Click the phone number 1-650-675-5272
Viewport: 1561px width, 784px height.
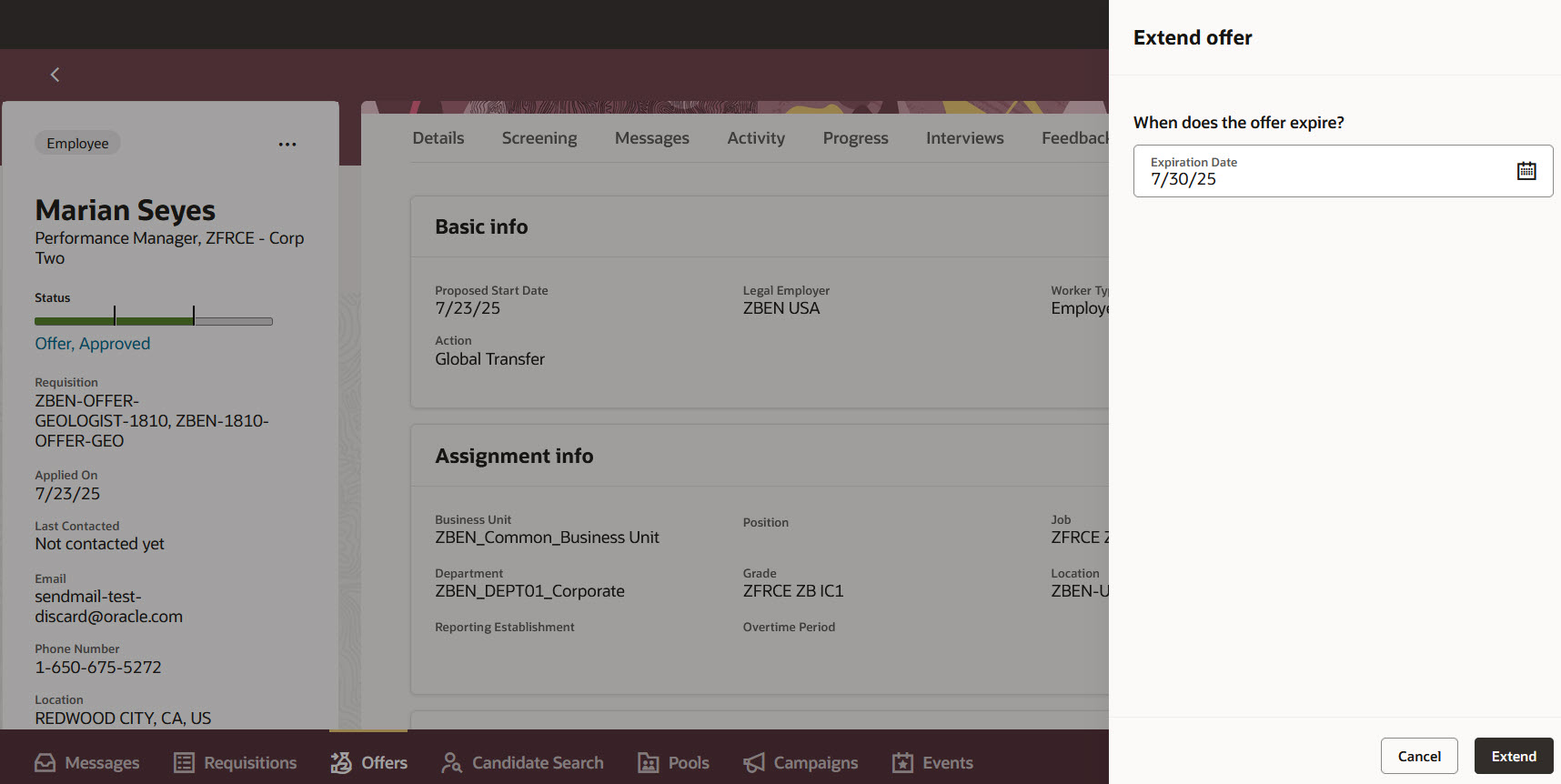tap(98, 668)
